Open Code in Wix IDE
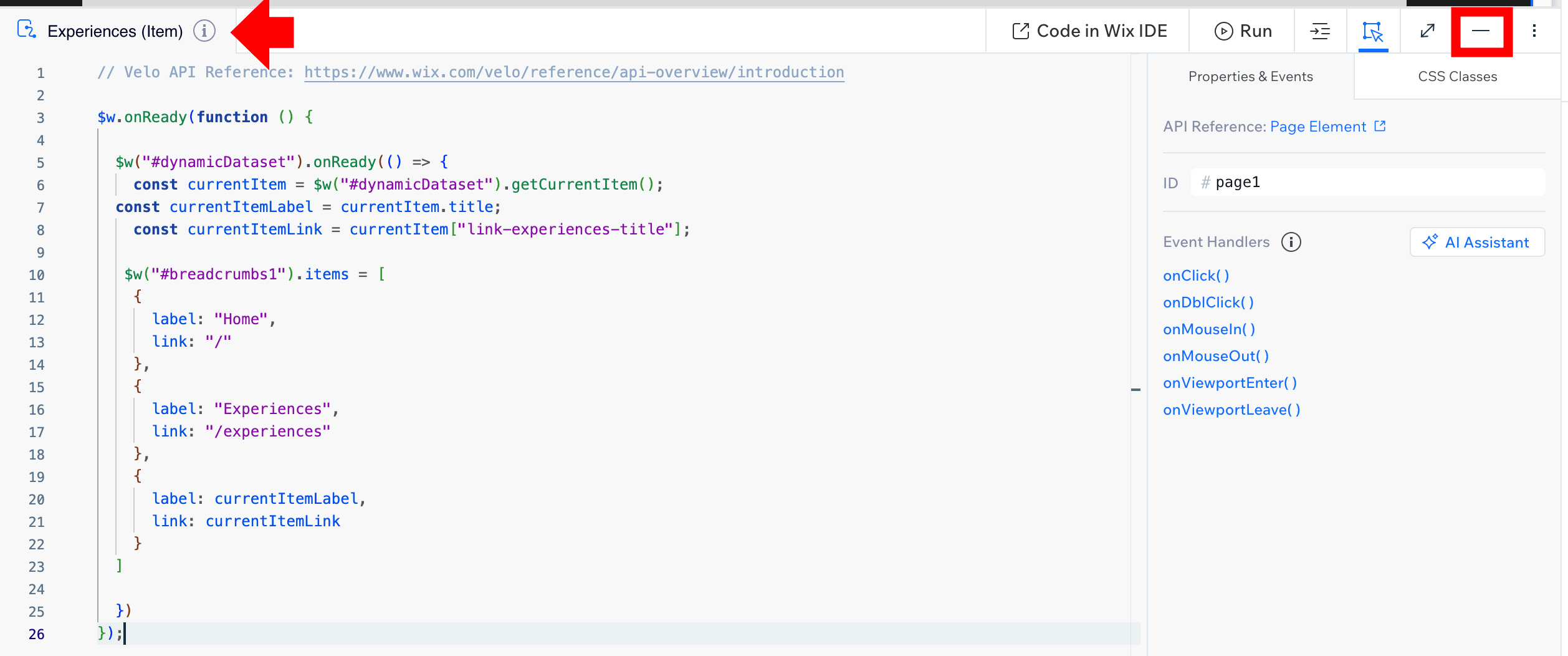 point(1089,31)
